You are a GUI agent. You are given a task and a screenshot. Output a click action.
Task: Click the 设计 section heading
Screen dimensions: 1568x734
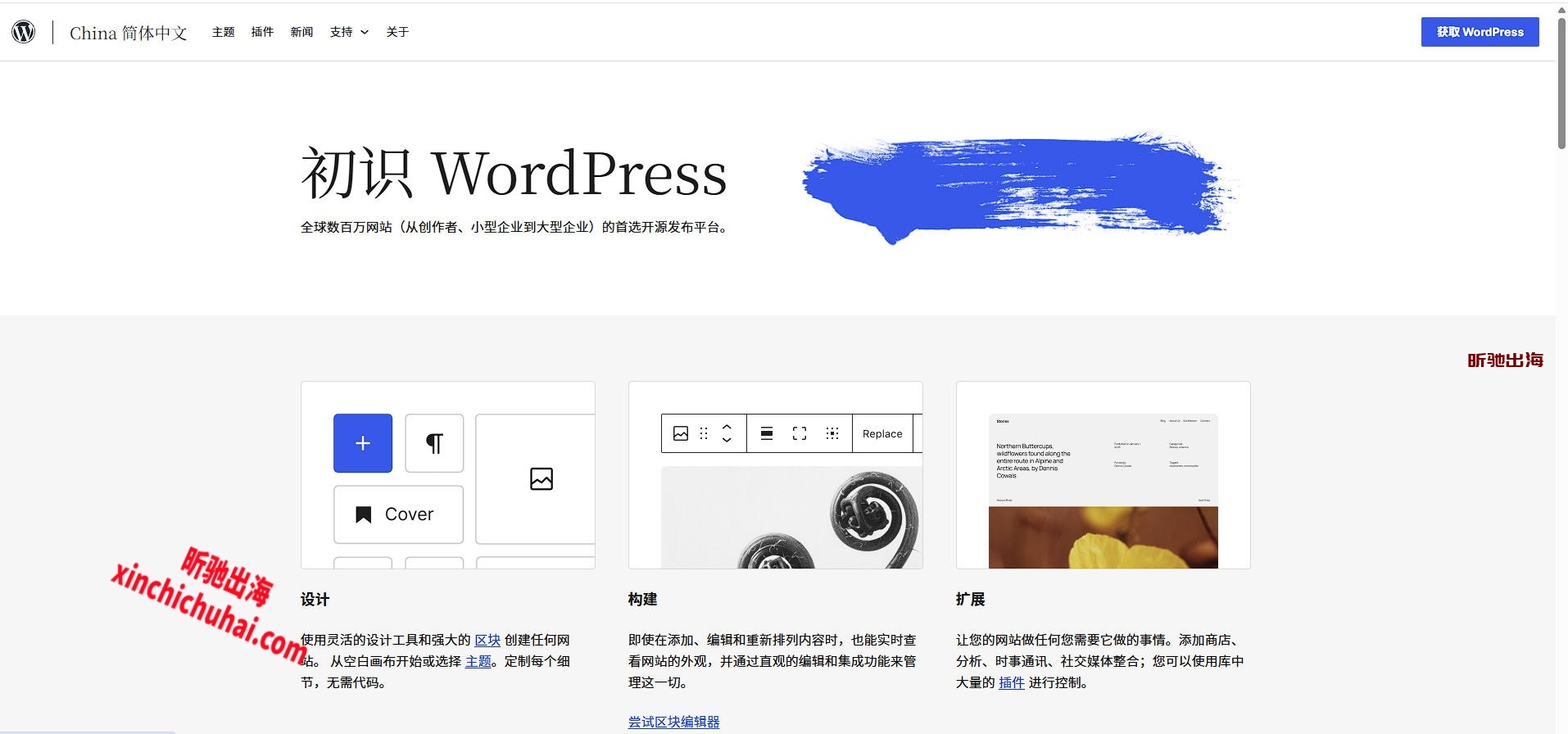315,600
